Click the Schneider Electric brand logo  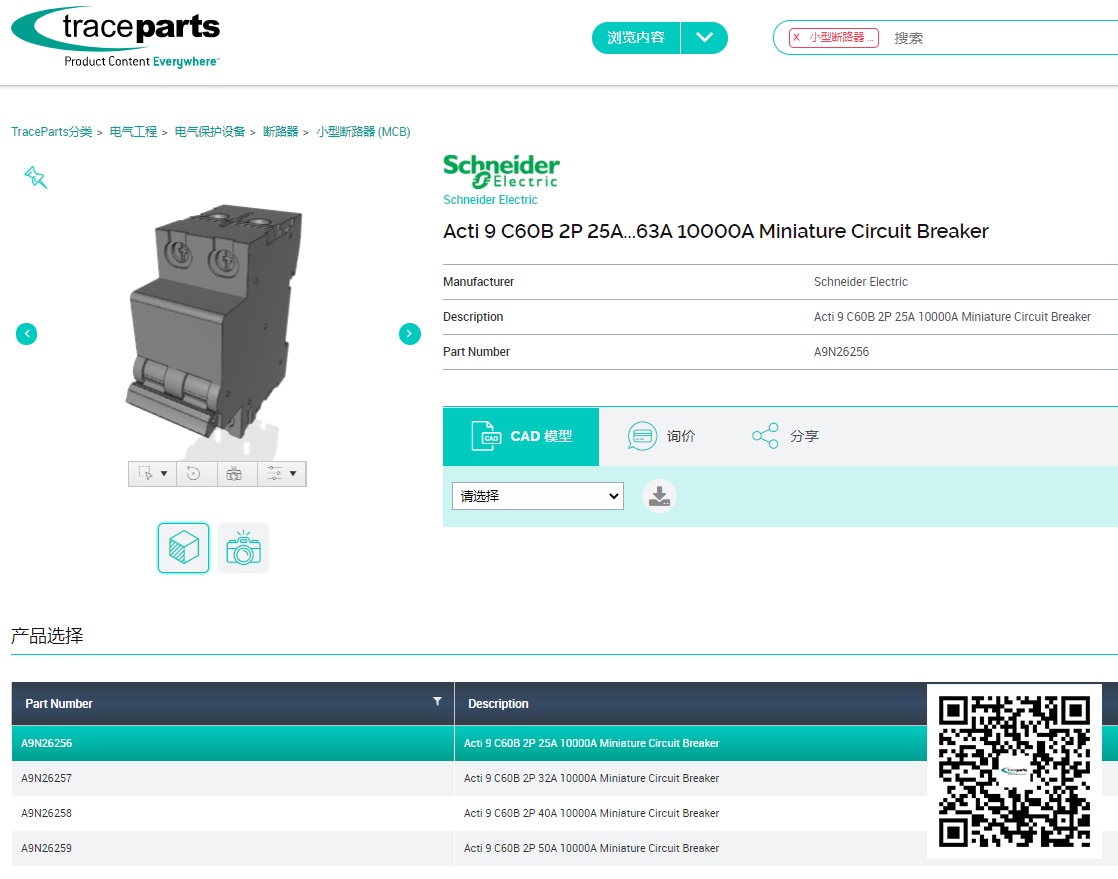coord(501,172)
